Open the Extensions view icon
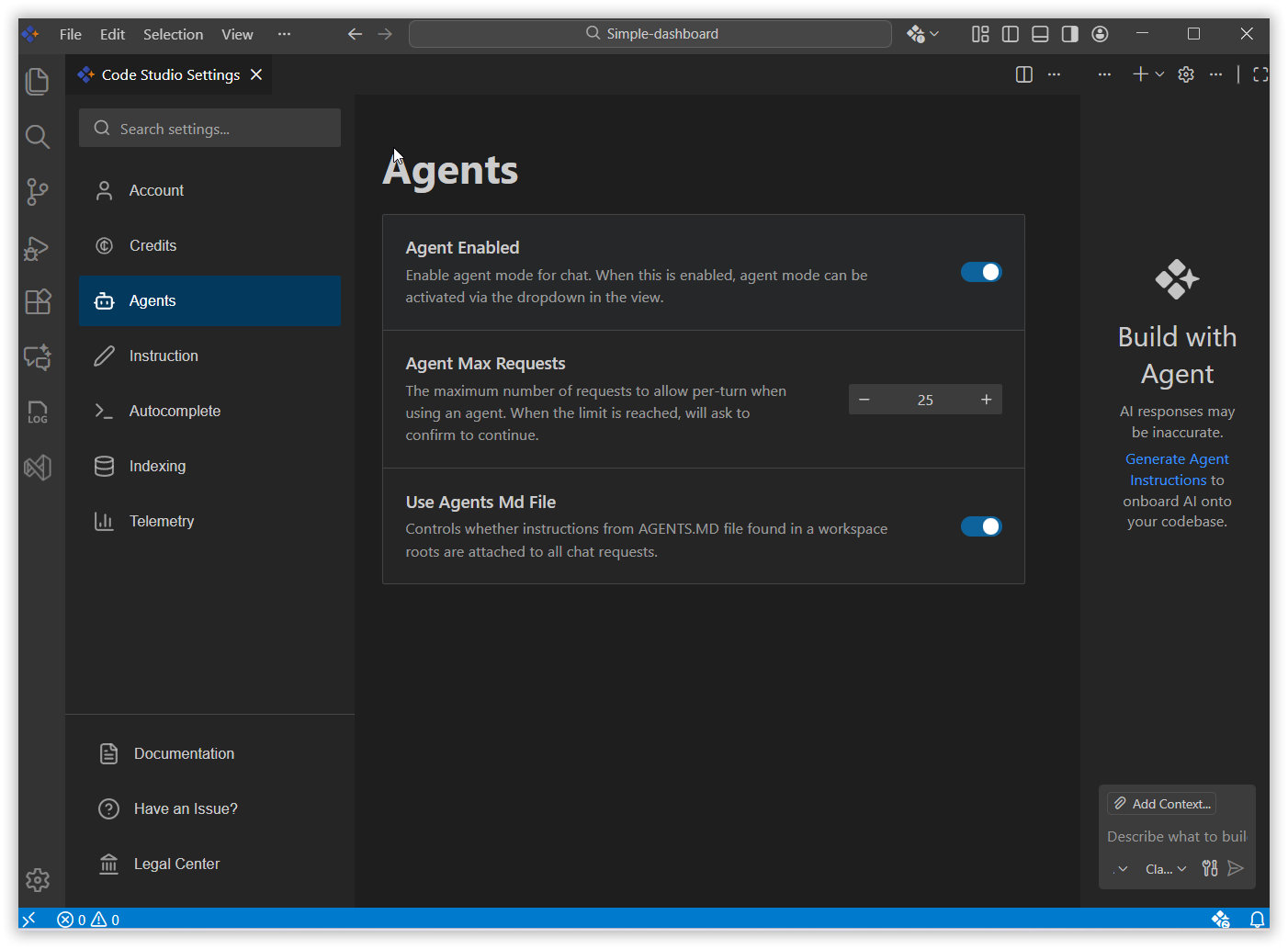The width and height of the screenshot is (1288, 949). [37, 302]
